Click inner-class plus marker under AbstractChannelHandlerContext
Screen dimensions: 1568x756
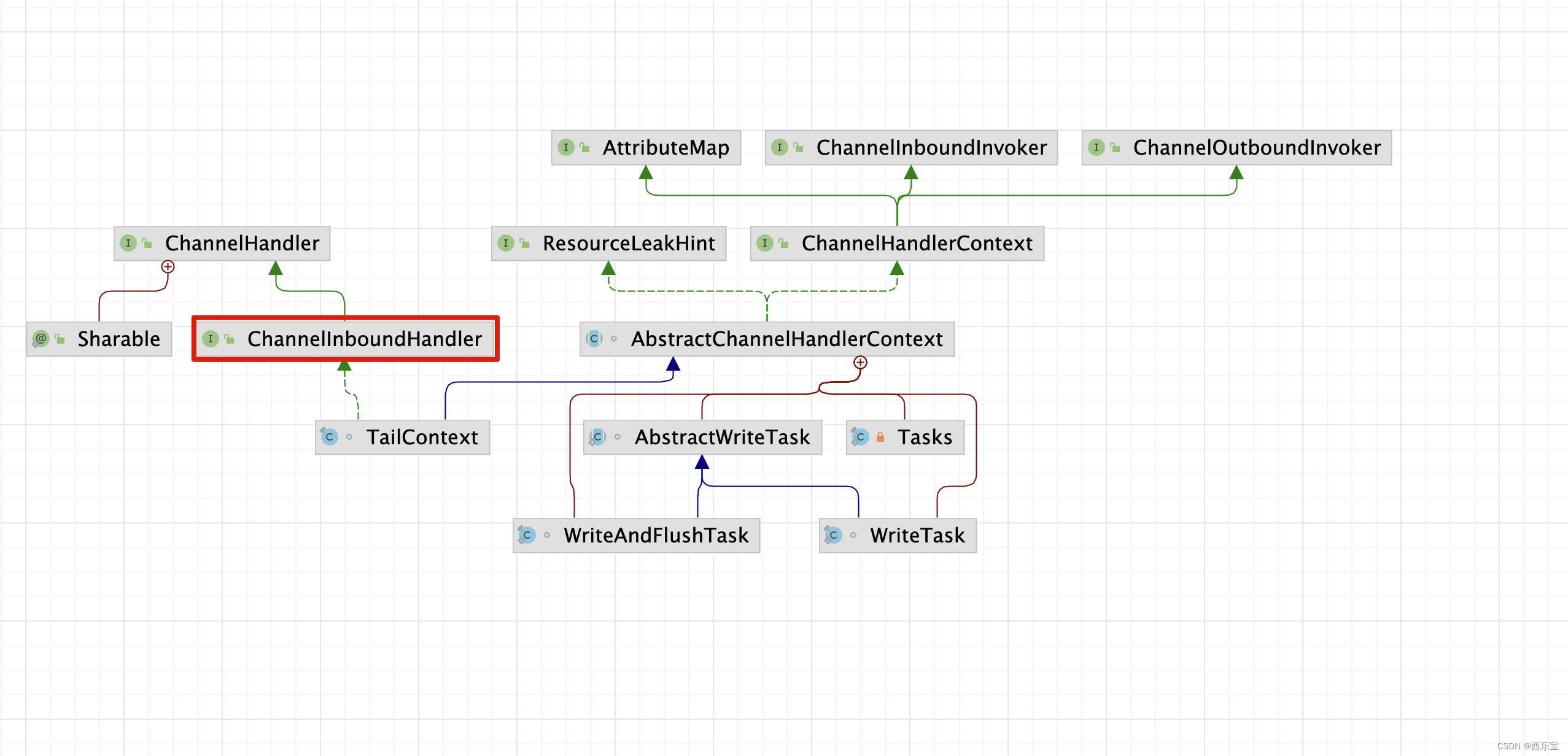860,362
